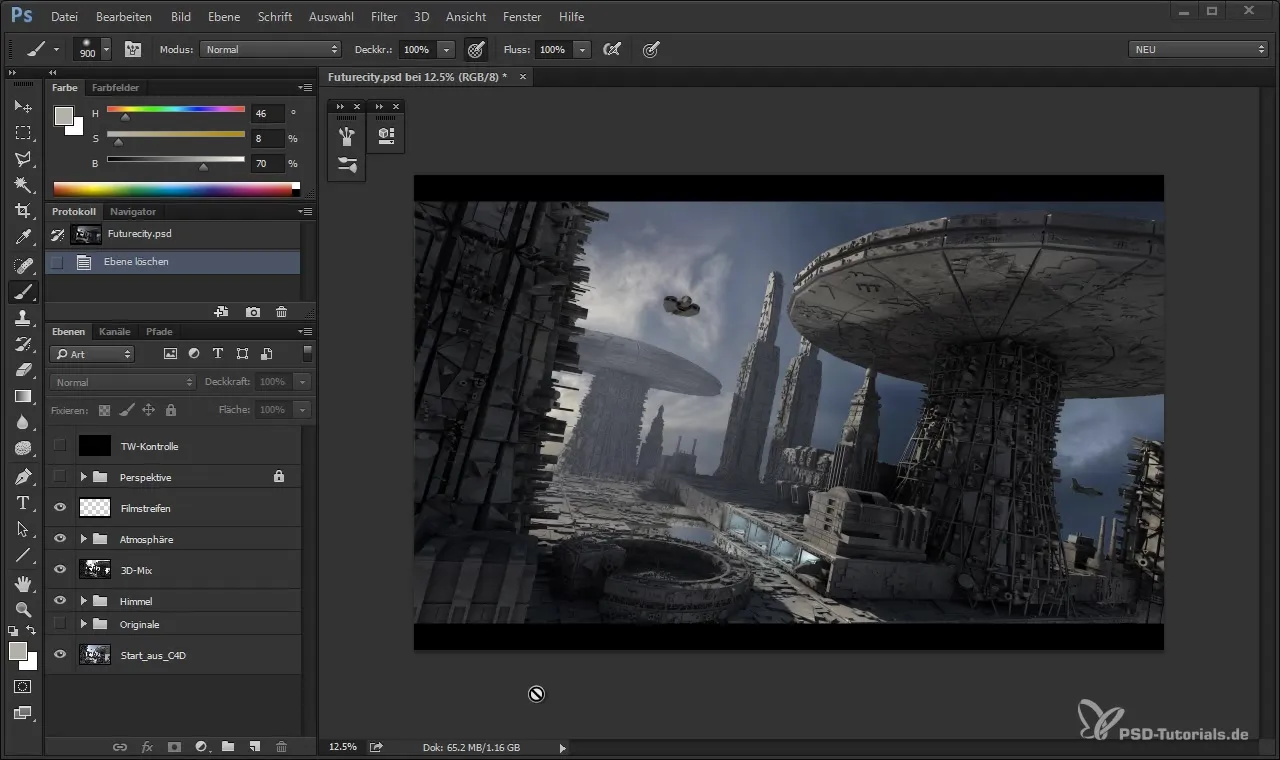Viewport: 1280px width, 760px height.
Task: Open the Deckkr. opacity dropdown arrow
Action: click(x=446, y=49)
